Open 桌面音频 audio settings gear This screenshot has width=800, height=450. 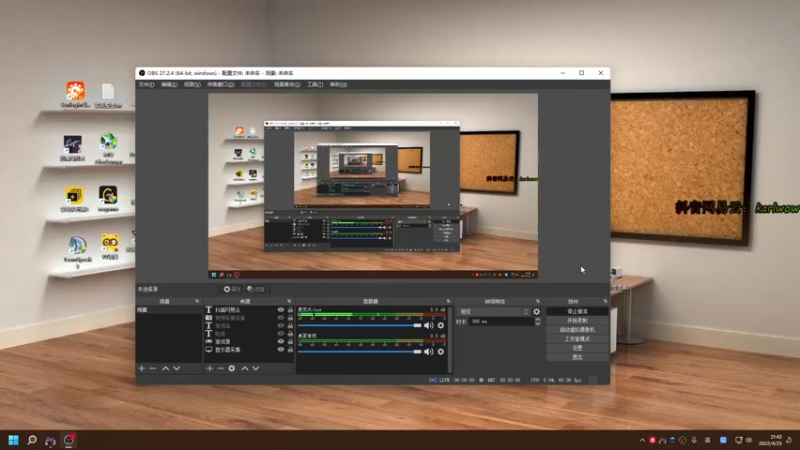point(441,352)
